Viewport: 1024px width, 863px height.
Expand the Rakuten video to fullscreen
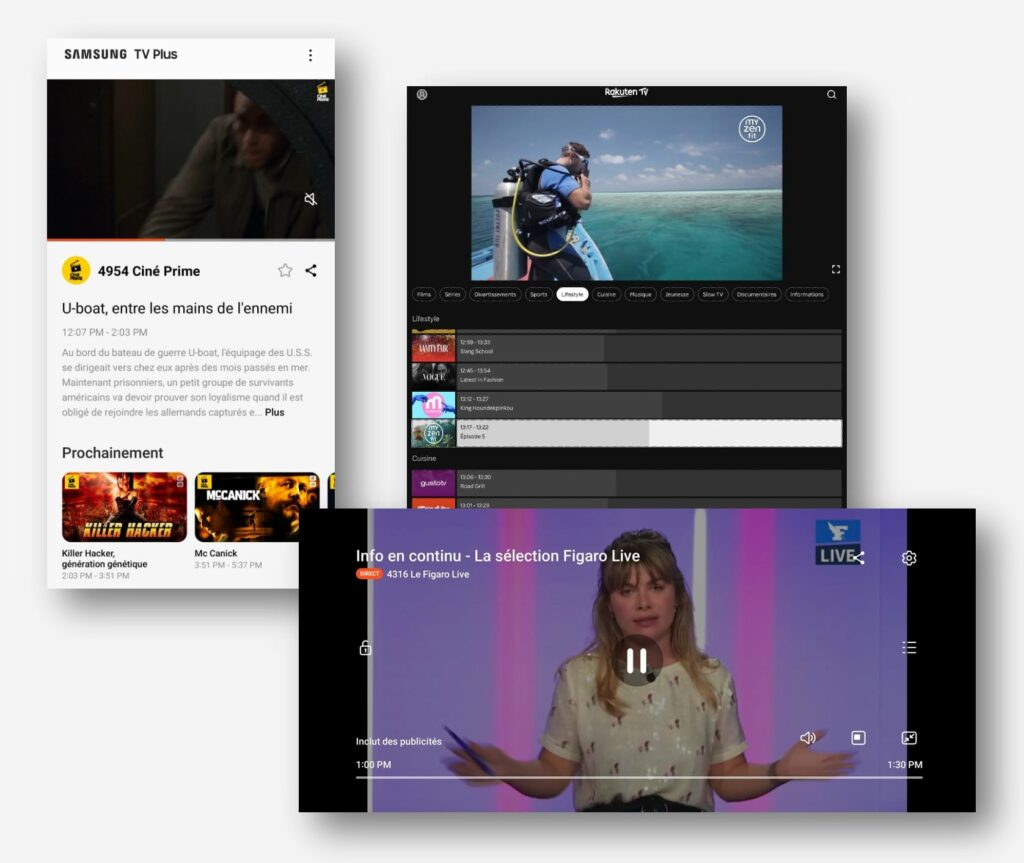pyautogui.click(x=835, y=269)
